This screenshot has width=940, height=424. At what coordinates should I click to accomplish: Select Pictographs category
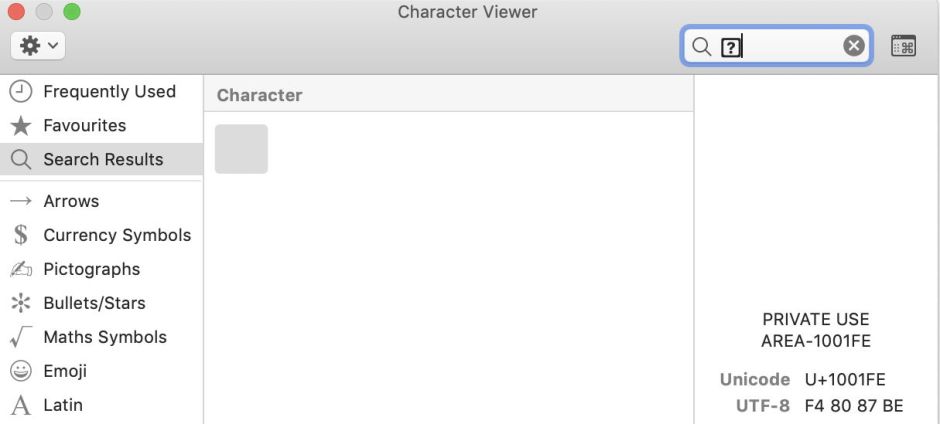click(x=91, y=269)
